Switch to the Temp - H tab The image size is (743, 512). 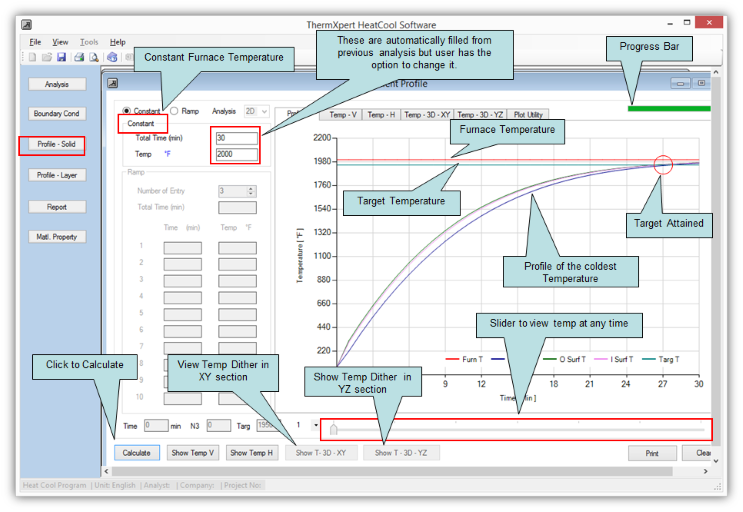381,115
